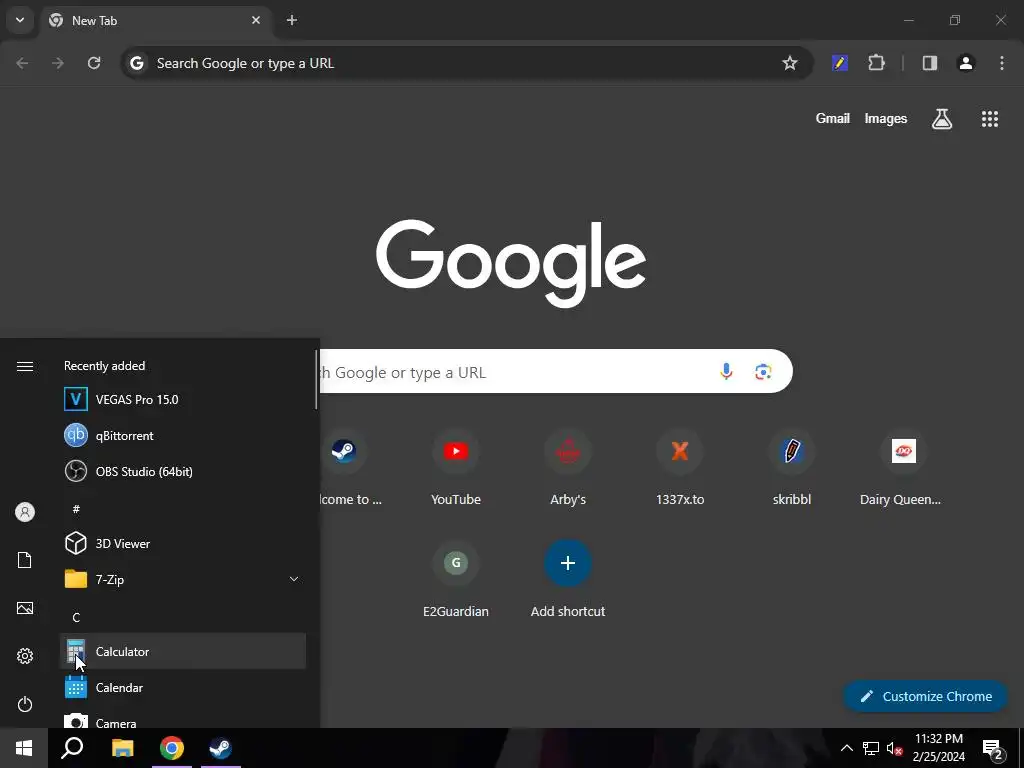Open File Explorer from taskbar
The height and width of the screenshot is (768, 1024).
point(122,748)
